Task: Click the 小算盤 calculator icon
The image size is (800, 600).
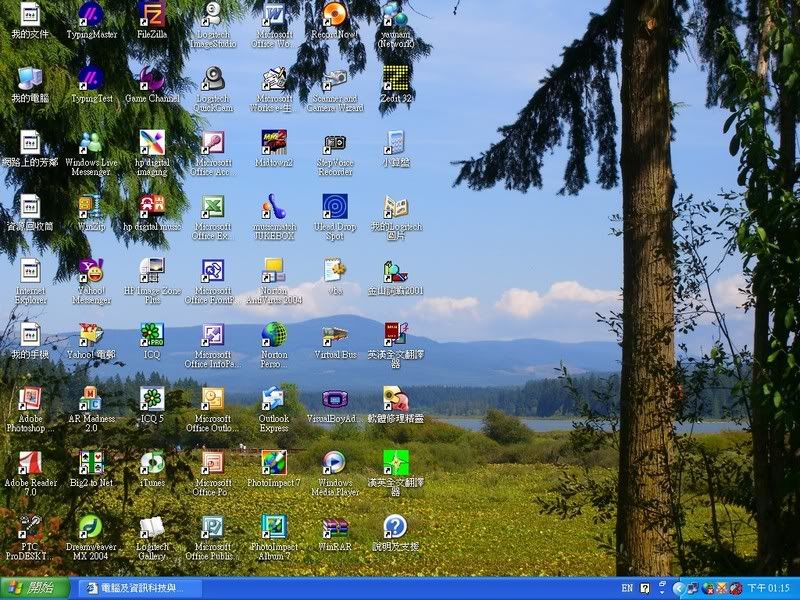Action: [396, 142]
